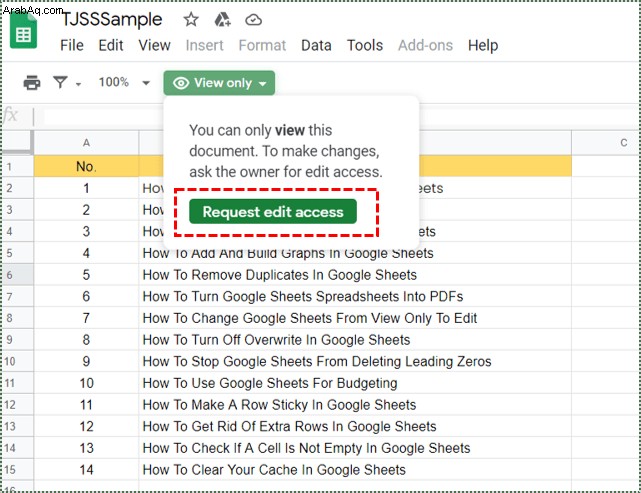Click the Add to Drive icon

click(222, 19)
